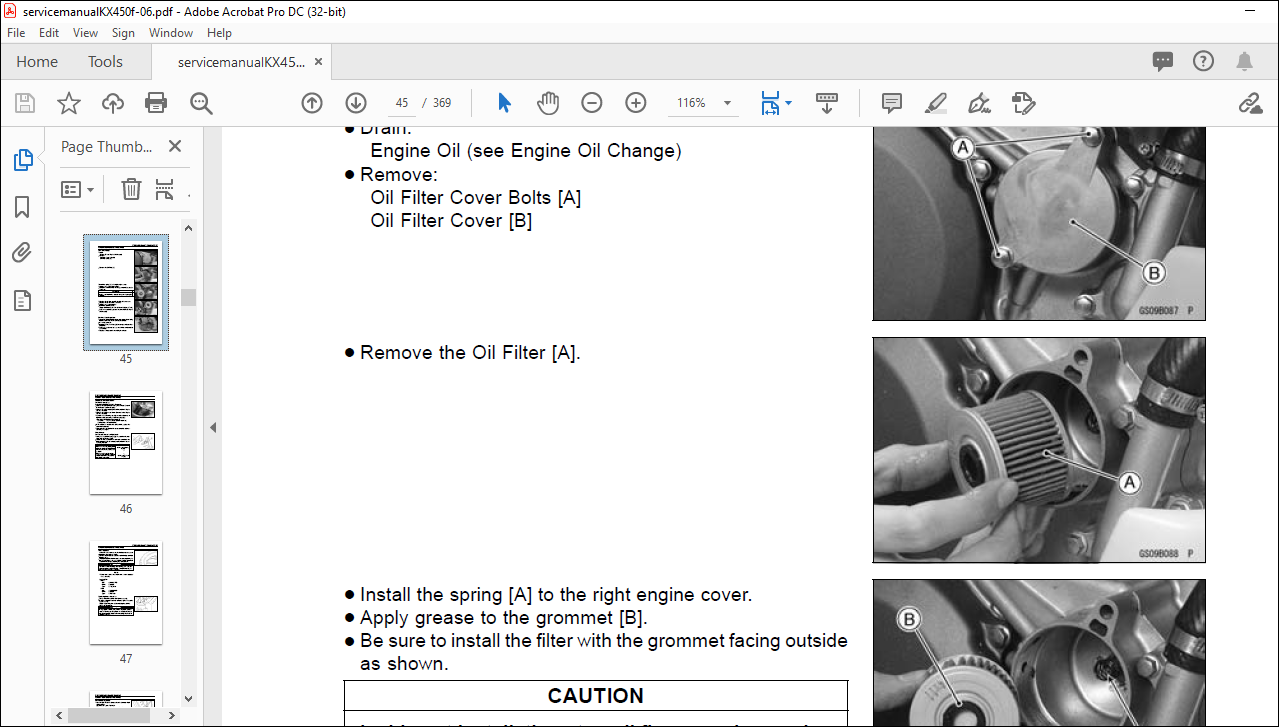Screen dimensions: 1279x727
Task: Switch to the Tools tab
Action: coord(105,62)
